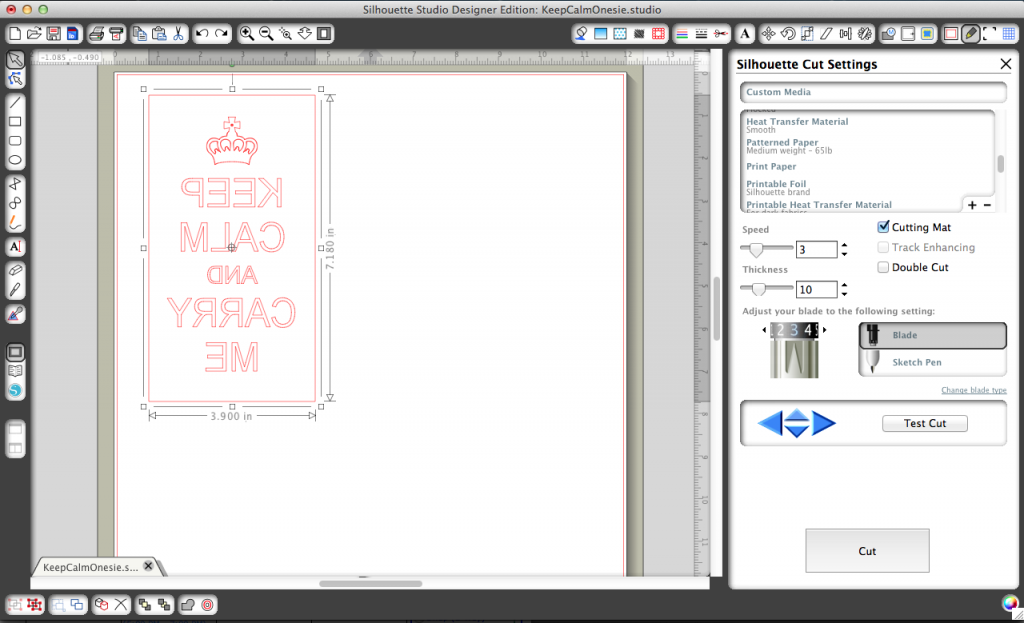Increase Speed with stepper arrows
1024x623 pixels.
click(x=844, y=246)
